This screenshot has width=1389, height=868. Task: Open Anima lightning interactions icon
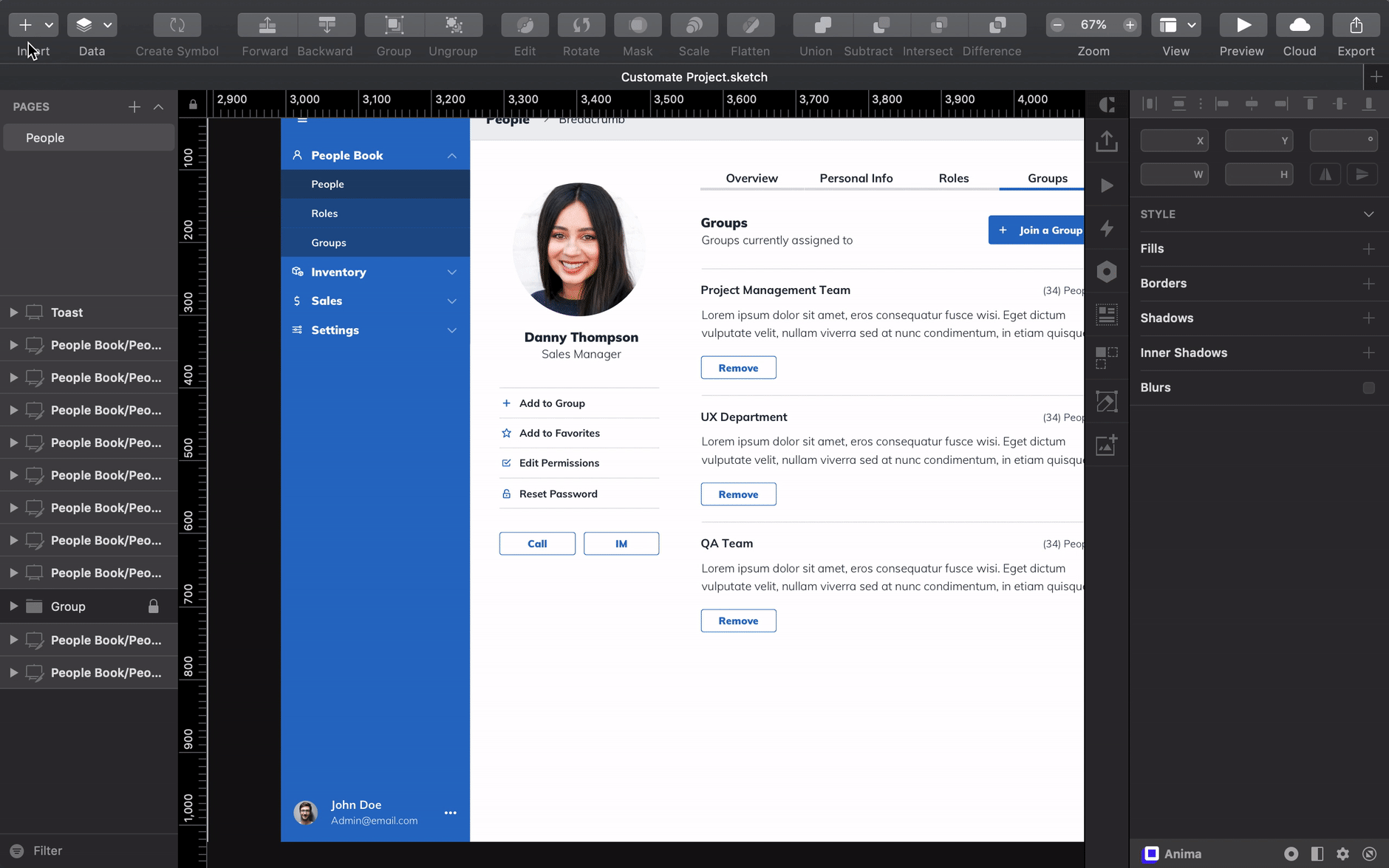coord(1106,228)
